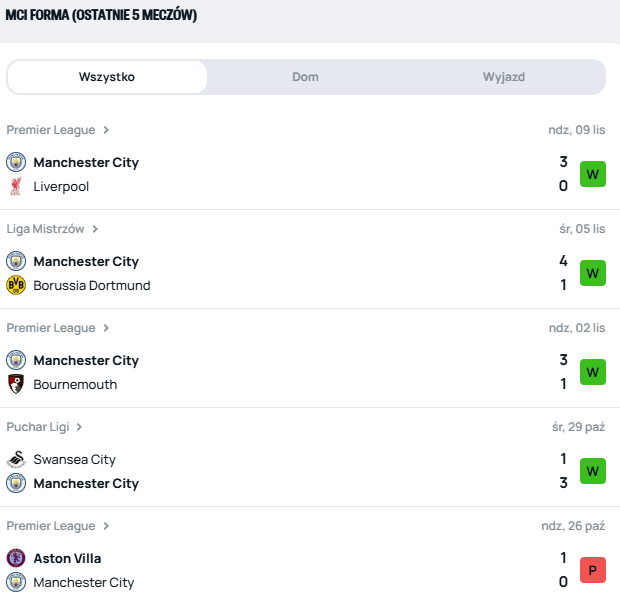
Task: Click Bournemouth club crest icon
Action: tap(16, 385)
